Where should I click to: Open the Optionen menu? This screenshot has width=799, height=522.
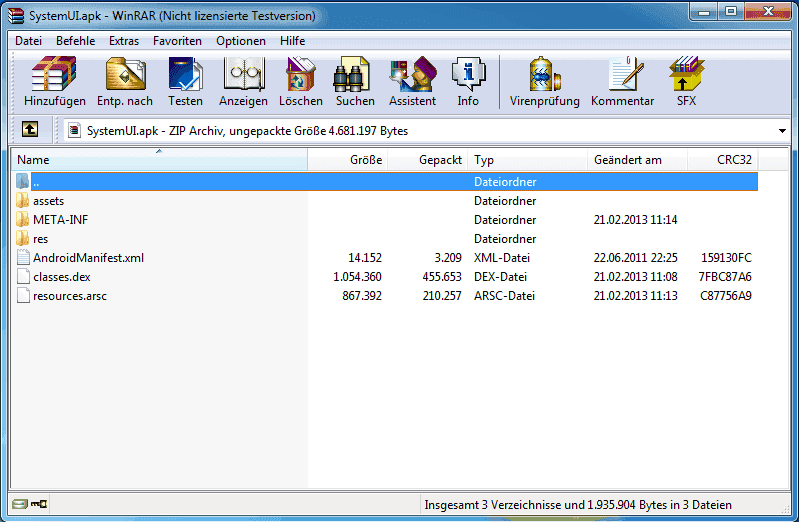pos(241,41)
